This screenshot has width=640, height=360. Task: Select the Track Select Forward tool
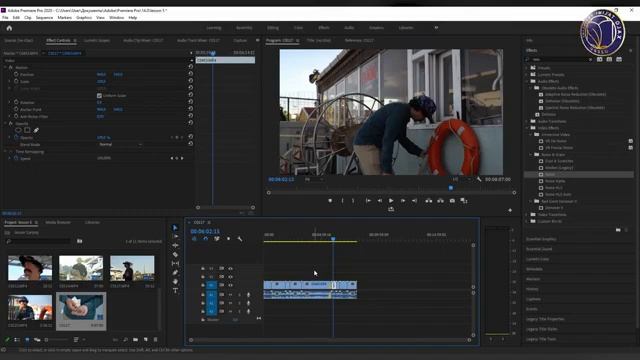pos(175,236)
